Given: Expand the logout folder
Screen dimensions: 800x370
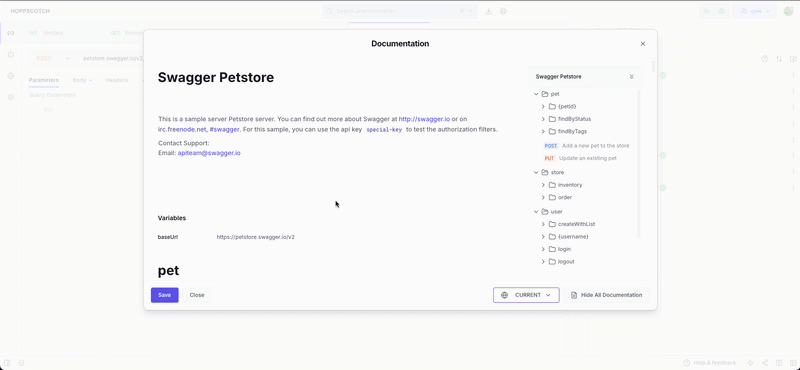Looking at the screenshot, I should point(543,262).
